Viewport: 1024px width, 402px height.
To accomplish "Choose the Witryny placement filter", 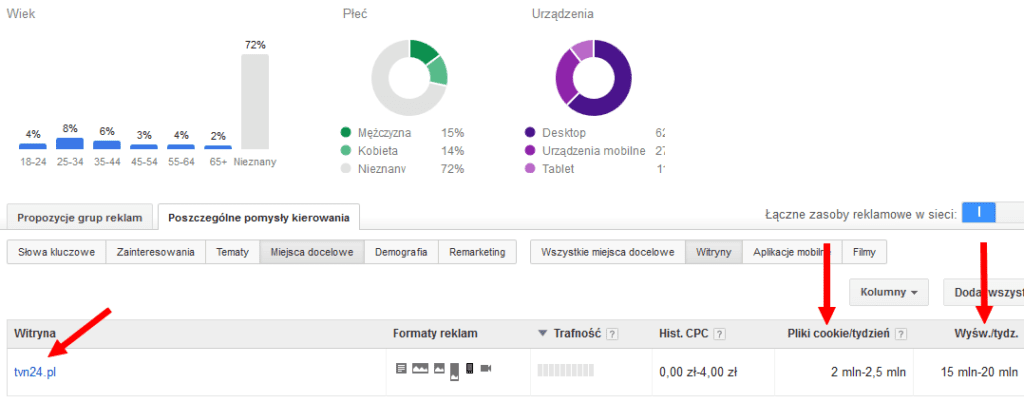I will coord(714,252).
